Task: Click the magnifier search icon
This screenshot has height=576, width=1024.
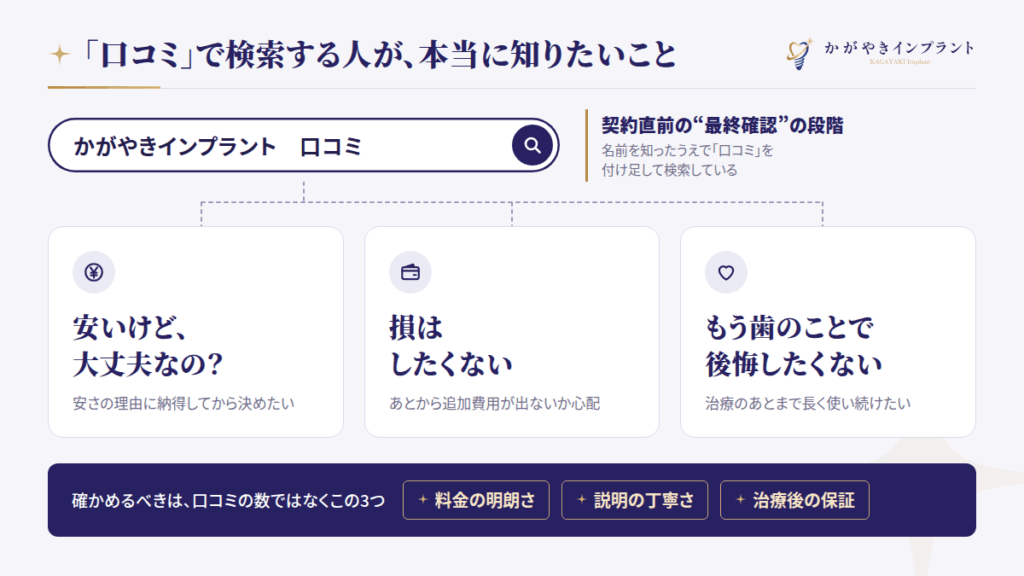Action: (532, 145)
